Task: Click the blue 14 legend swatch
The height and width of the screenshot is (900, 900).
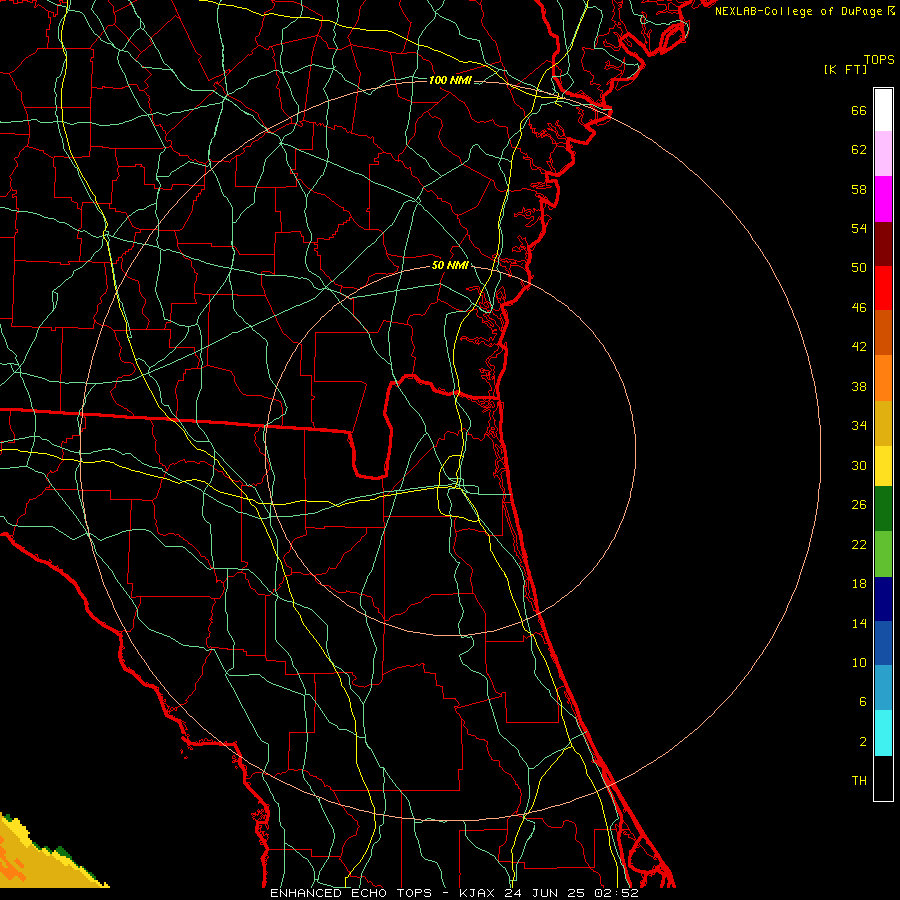Action: 883,643
